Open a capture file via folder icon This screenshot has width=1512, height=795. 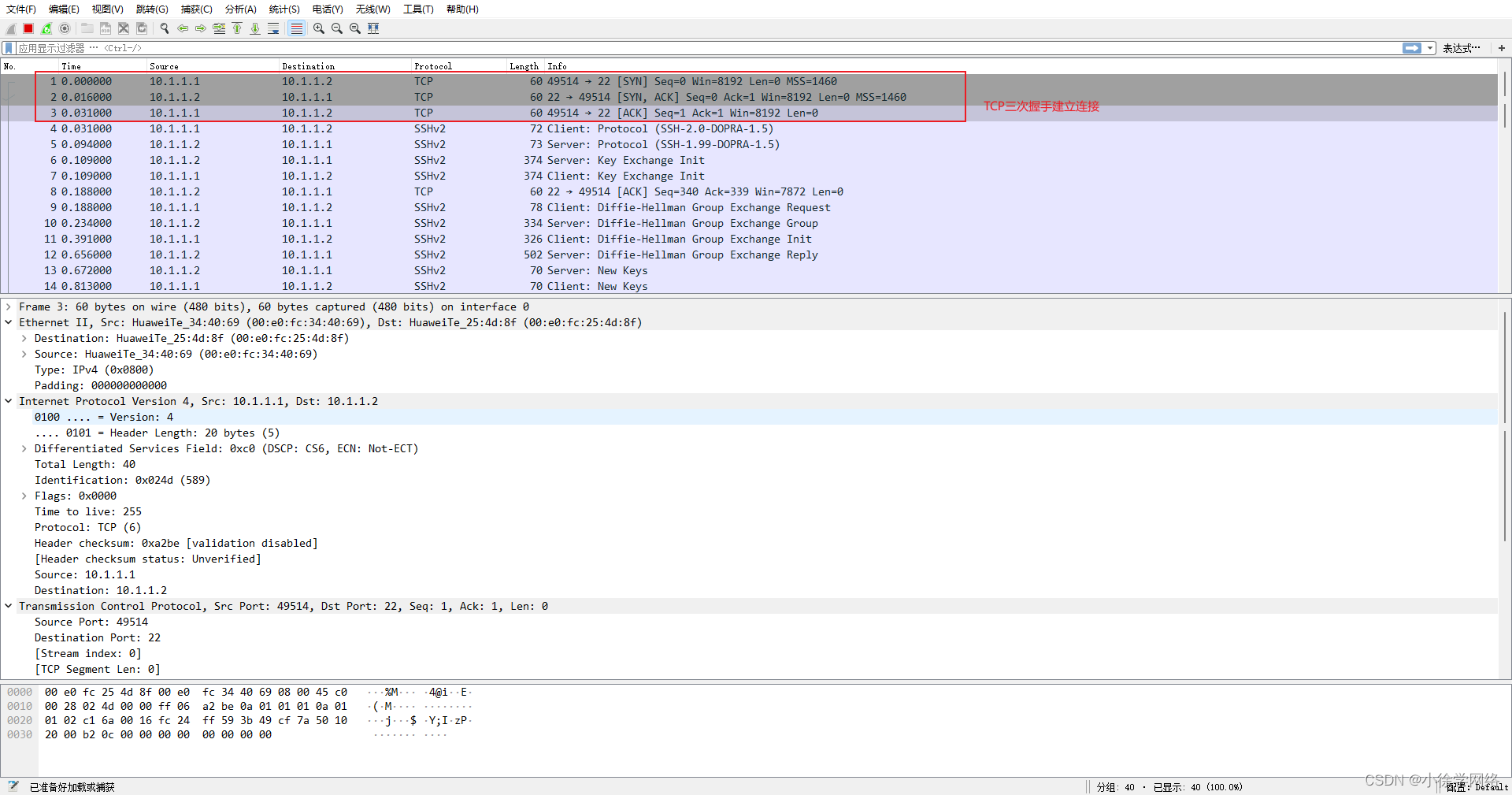click(87, 28)
